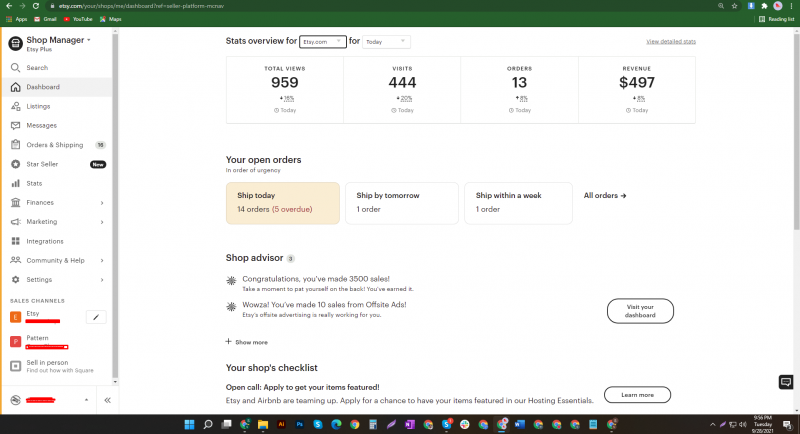Expand the Settings submenu arrow
The width and height of the screenshot is (800, 434).
point(102,280)
